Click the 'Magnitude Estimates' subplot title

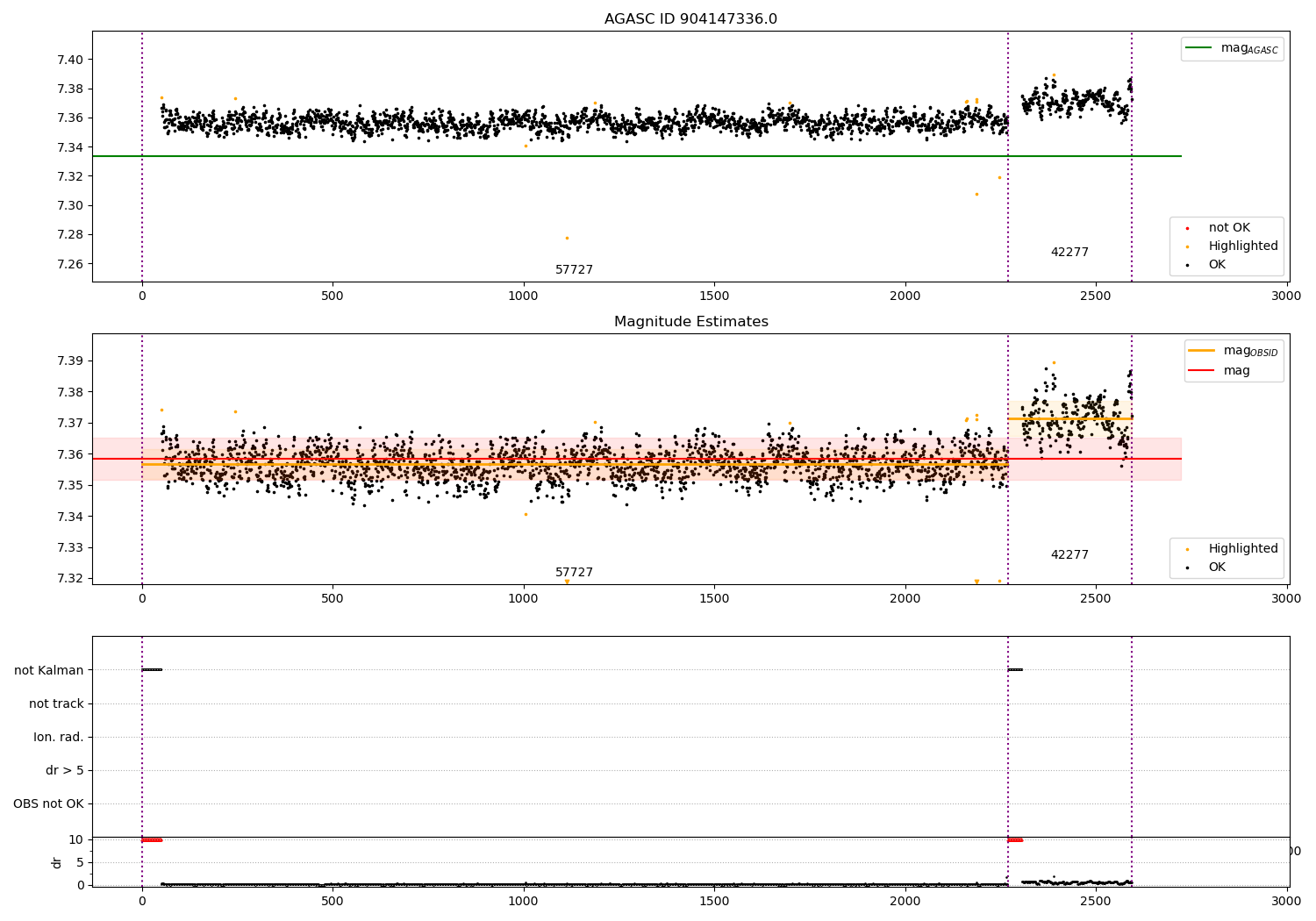690,322
